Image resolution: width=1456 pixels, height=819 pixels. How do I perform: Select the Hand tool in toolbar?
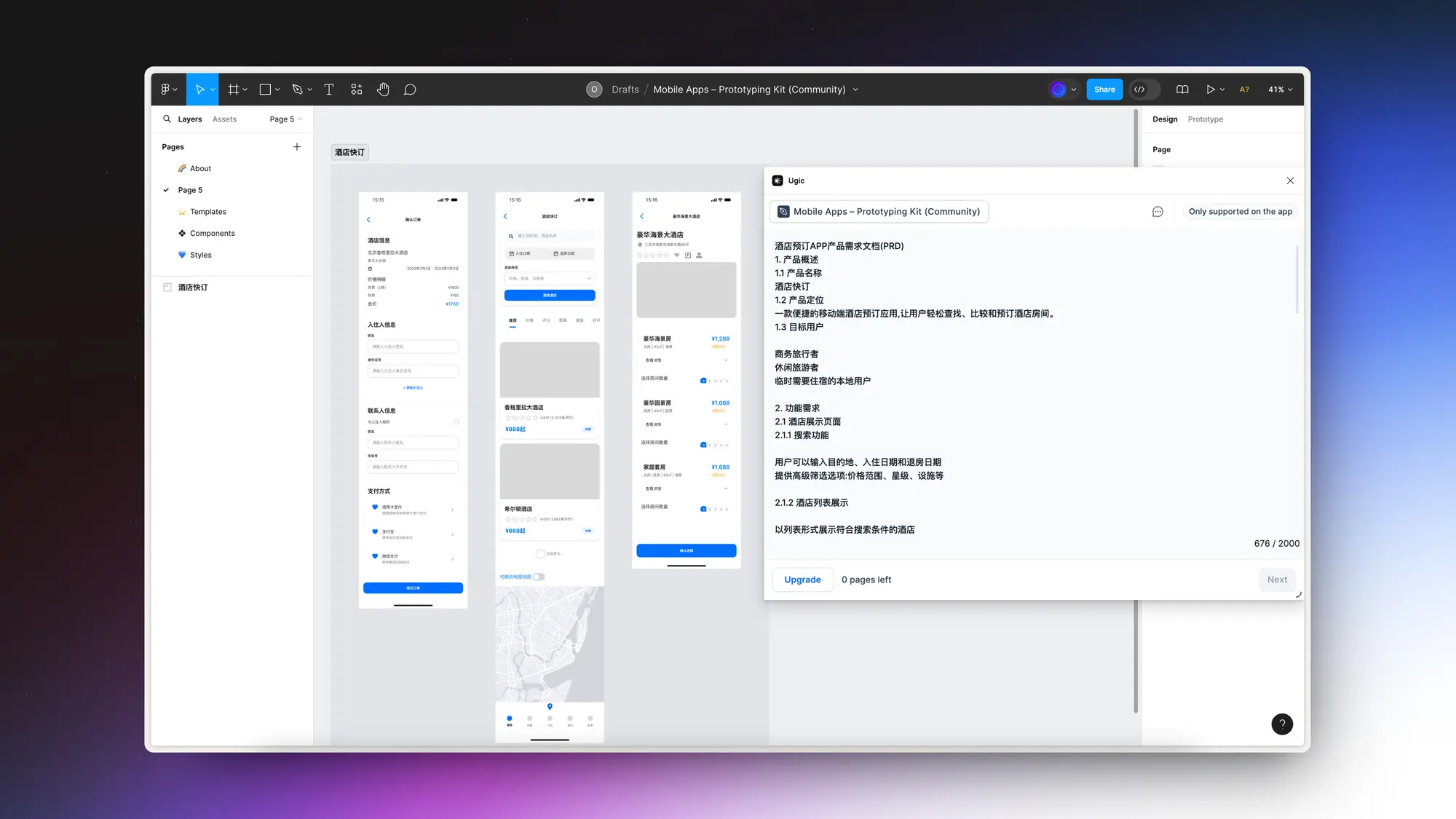click(382, 89)
